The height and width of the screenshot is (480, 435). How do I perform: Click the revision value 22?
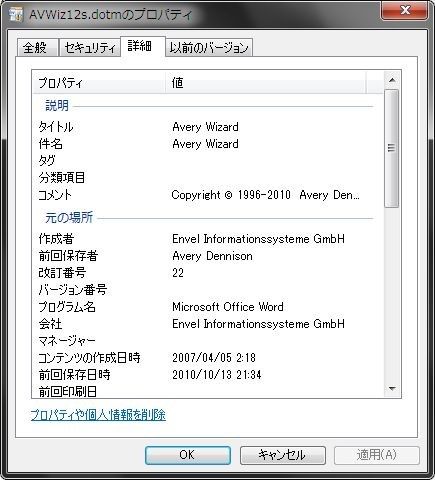pyautogui.click(x=178, y=273)
